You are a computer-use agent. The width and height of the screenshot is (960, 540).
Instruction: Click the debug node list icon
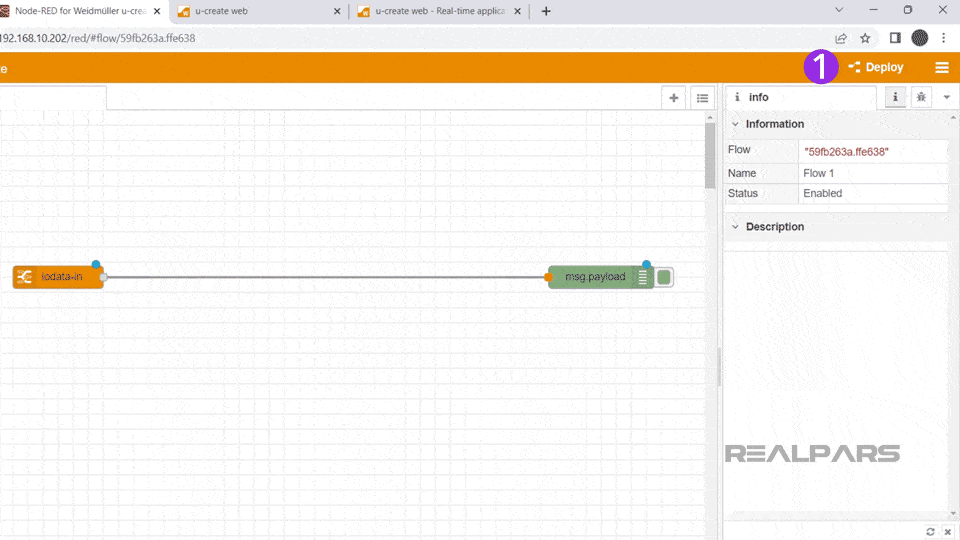click(642, 277)
